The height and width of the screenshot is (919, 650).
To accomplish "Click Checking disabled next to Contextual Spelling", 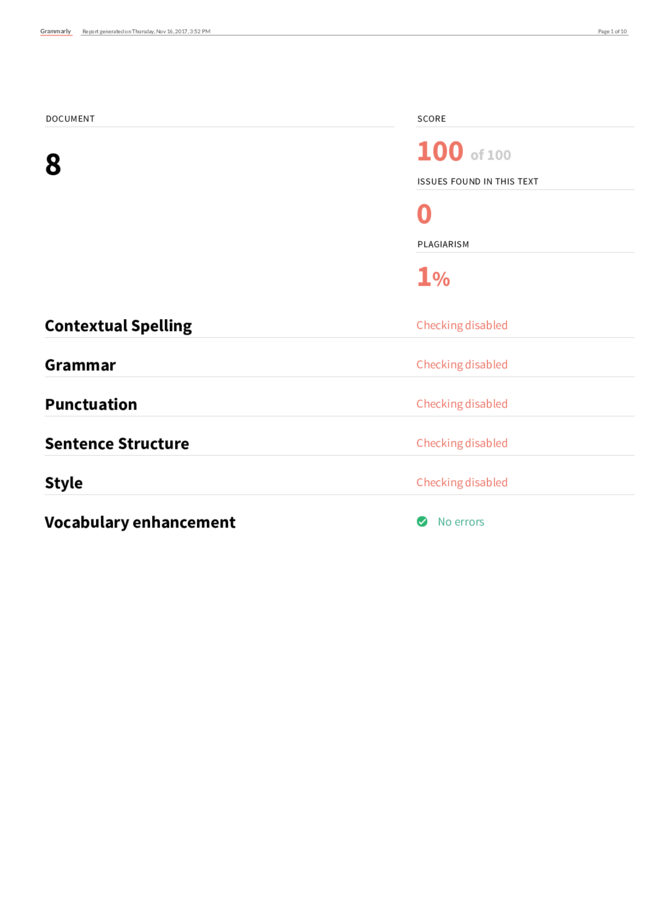I will (462, 325).
